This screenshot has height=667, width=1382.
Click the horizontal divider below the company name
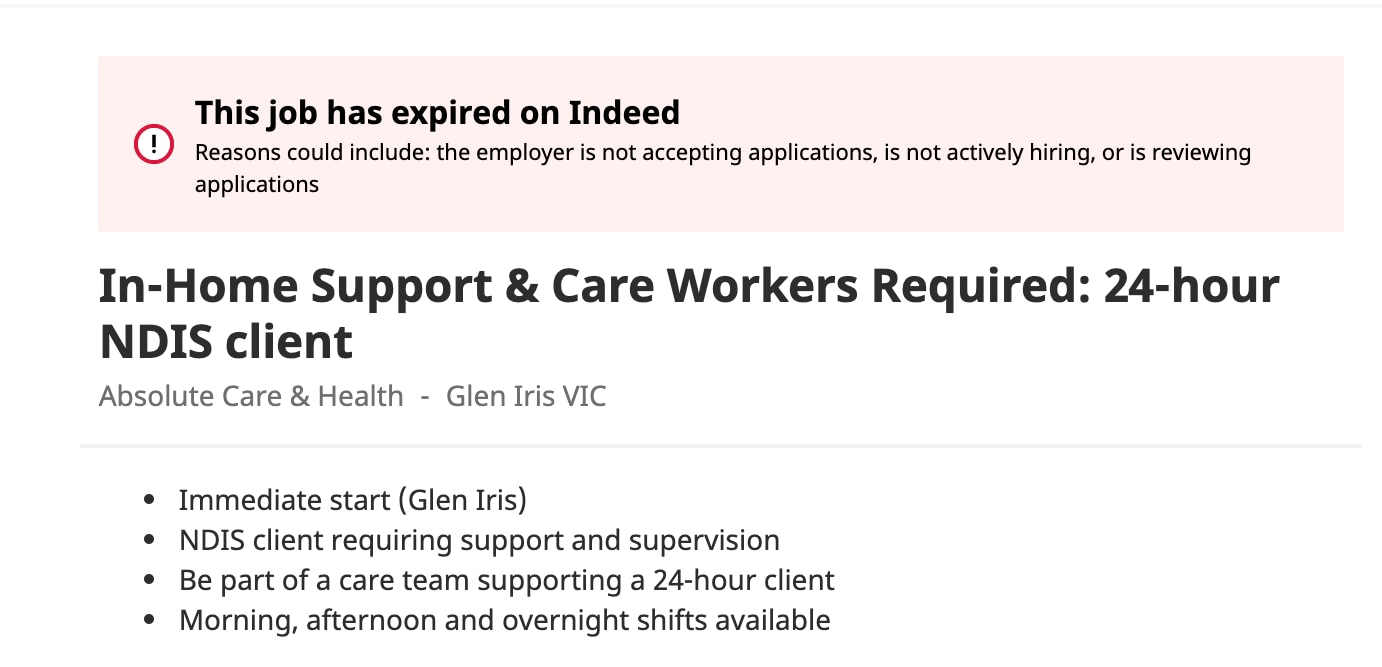720,445
